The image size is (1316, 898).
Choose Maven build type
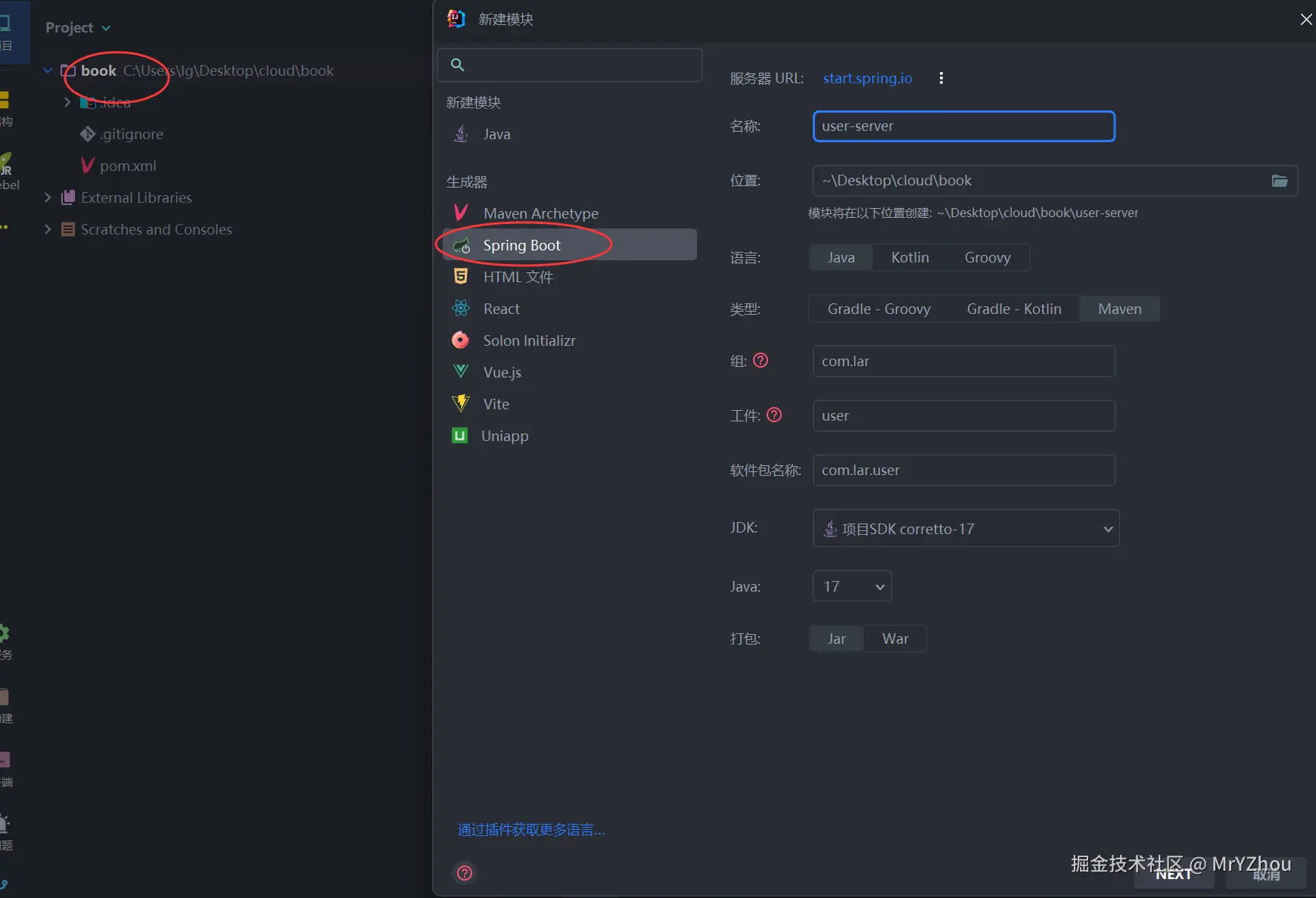coord(1120,309)
